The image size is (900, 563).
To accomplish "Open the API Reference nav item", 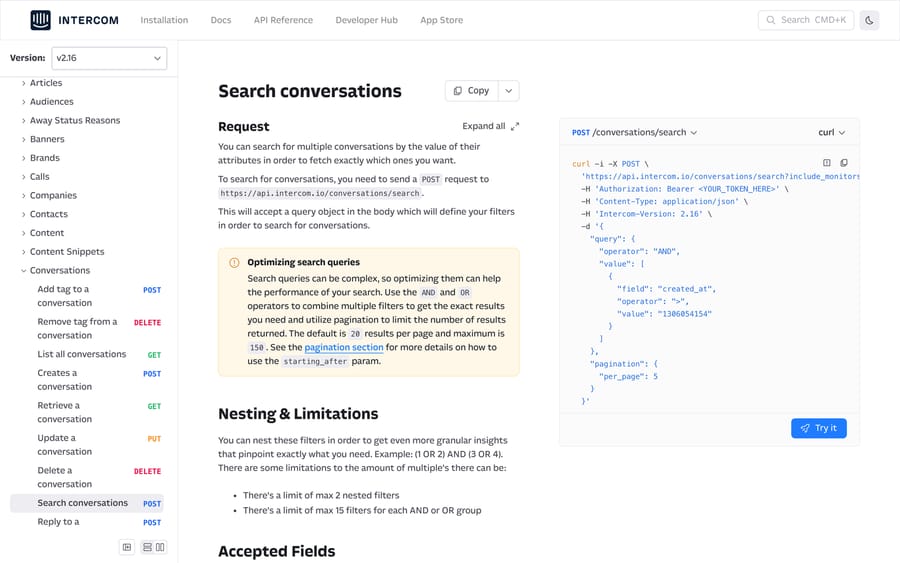I will click(284, 20).
